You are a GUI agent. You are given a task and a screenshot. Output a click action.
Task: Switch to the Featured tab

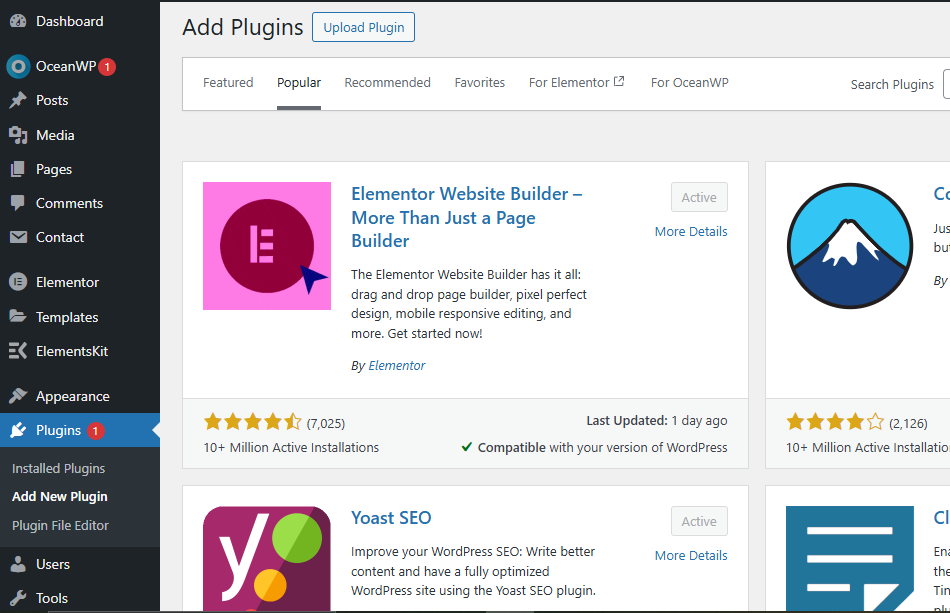coord(228,83)
